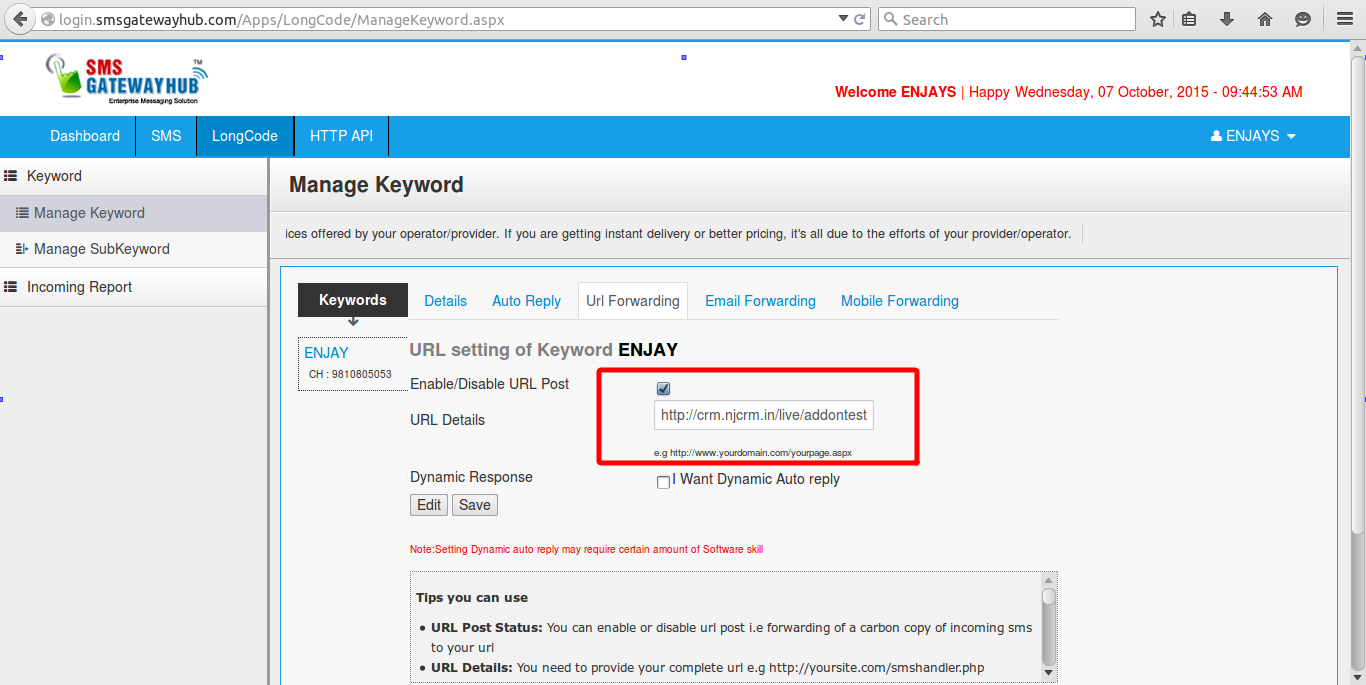Image resolution: width=1366 pixels, height=685 pixels.
Task: Switch to Email Forwarding tab
Action: (760, 301)
